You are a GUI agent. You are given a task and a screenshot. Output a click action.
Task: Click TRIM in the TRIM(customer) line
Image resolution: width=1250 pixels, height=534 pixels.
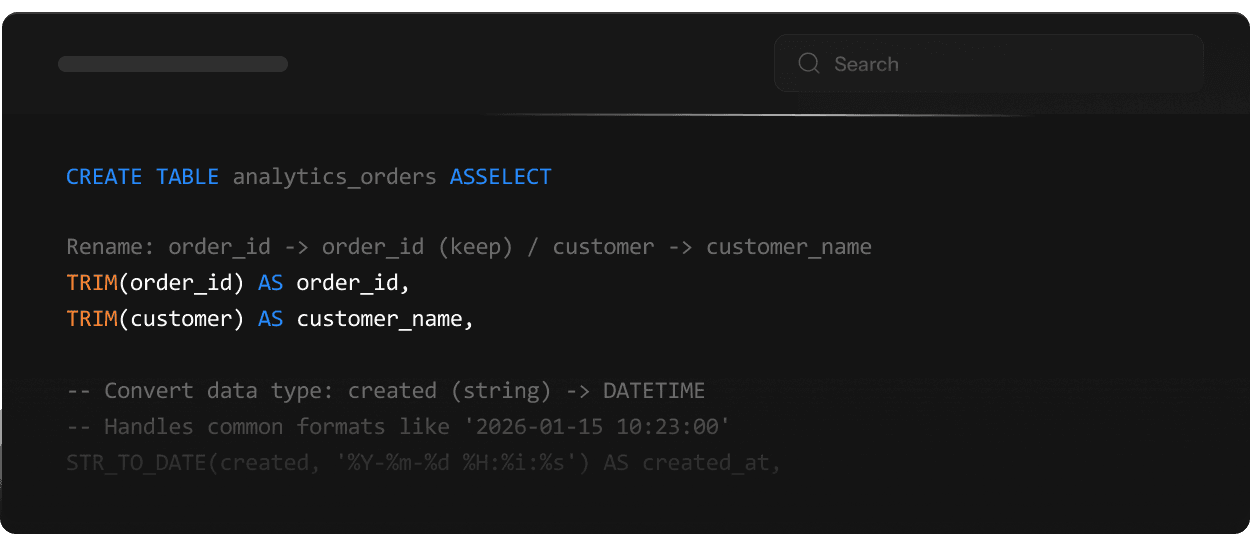(x=92, y=319)
